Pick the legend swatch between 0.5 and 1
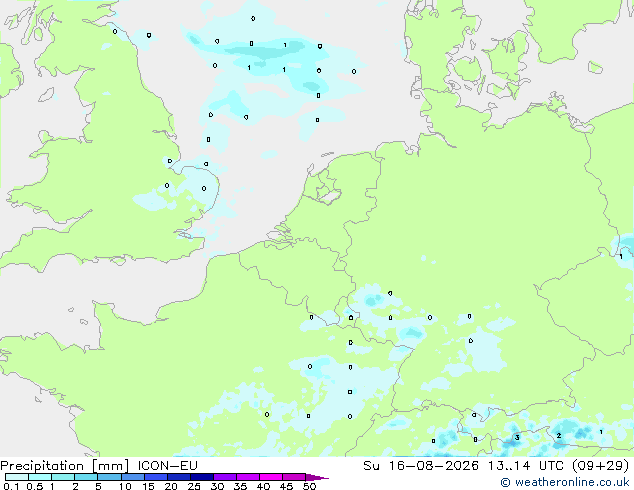Viewport: 634px width, 490px height. pos(40,477)
